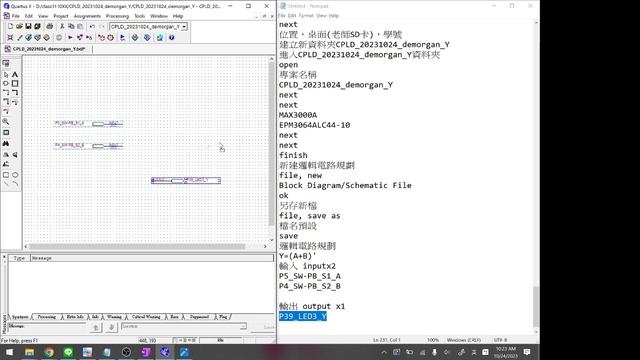Click the previous message up-arrow button
Image resolution: width=640 pixels, height=360 pixels.
96,327
